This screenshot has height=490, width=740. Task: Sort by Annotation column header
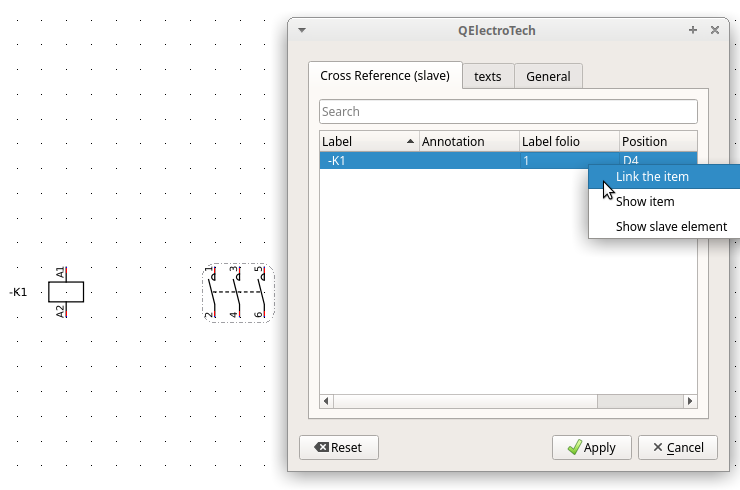click(x=468, y=142)
